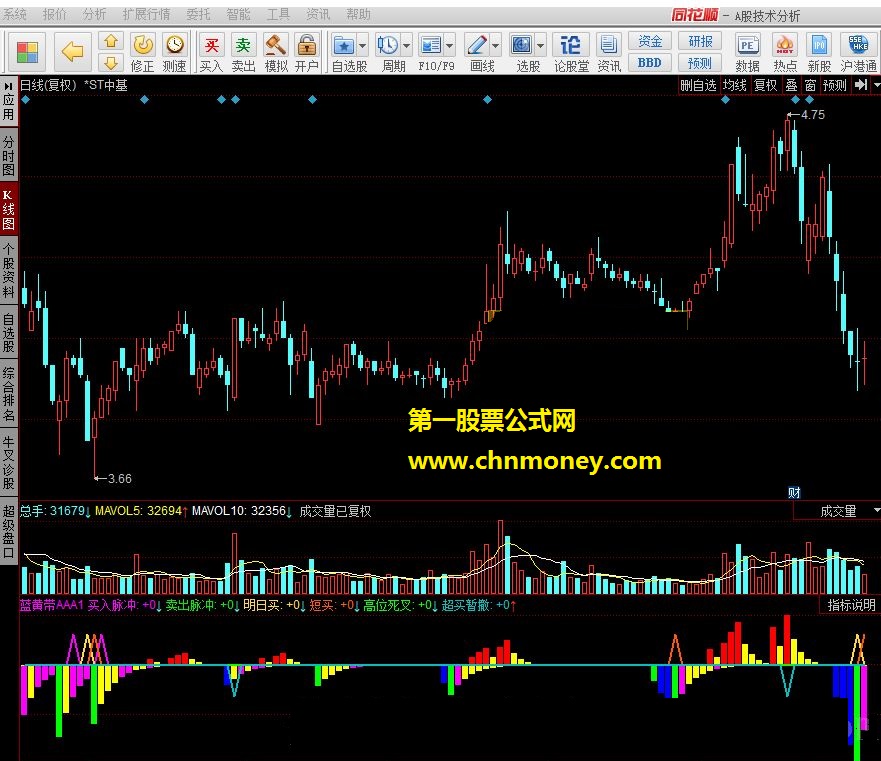
Task: Click the 指标说明 indicator description button
Action: [x=851, y=605]
